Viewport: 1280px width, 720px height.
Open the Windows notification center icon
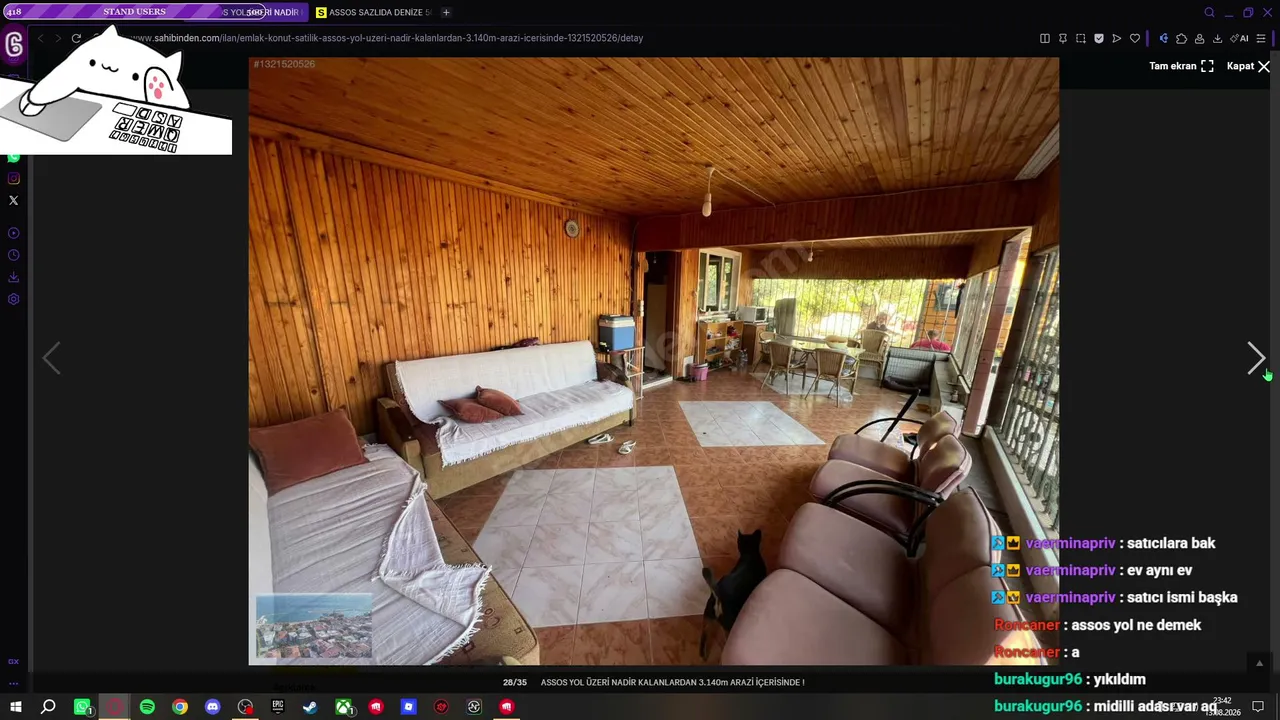click(1258, 707)
